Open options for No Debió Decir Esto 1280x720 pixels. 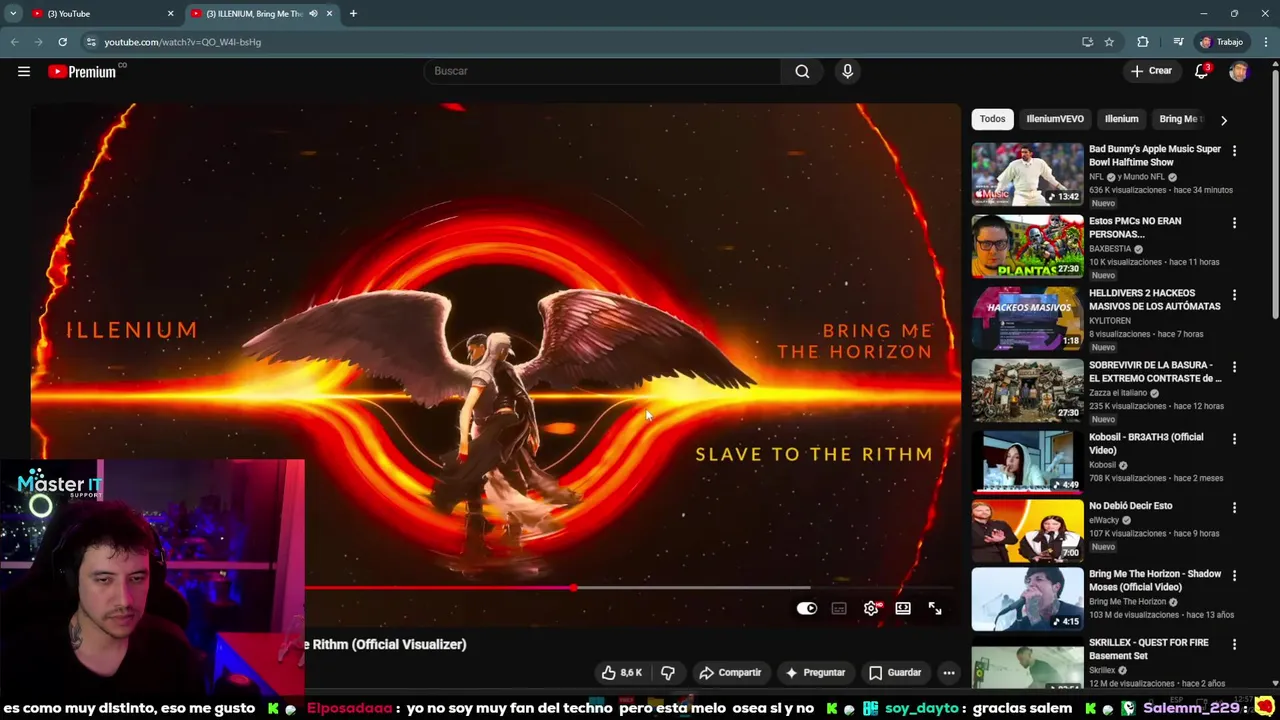pos(1234,508)
